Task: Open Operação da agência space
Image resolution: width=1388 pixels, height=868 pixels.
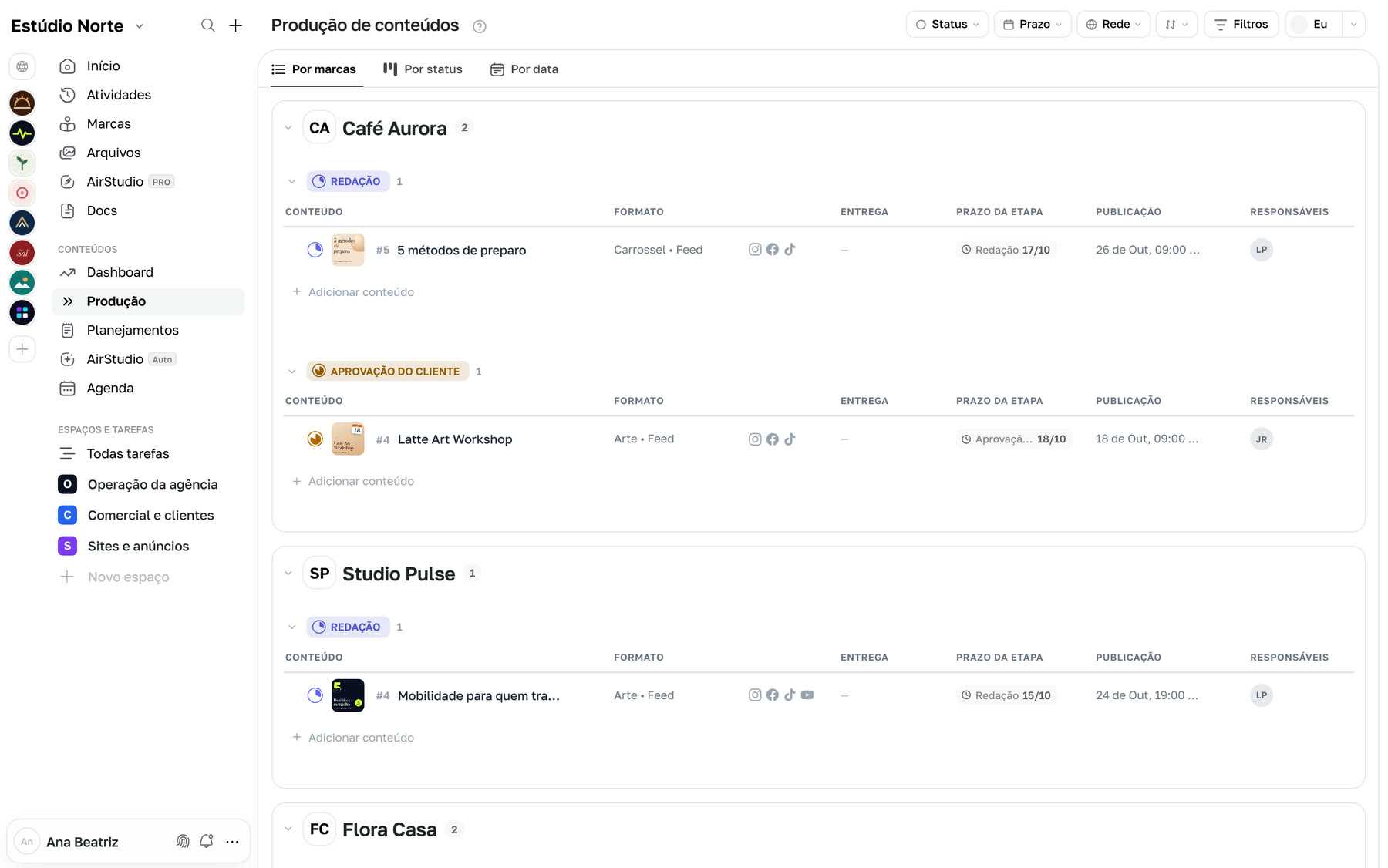Action: tap(148, 485)
